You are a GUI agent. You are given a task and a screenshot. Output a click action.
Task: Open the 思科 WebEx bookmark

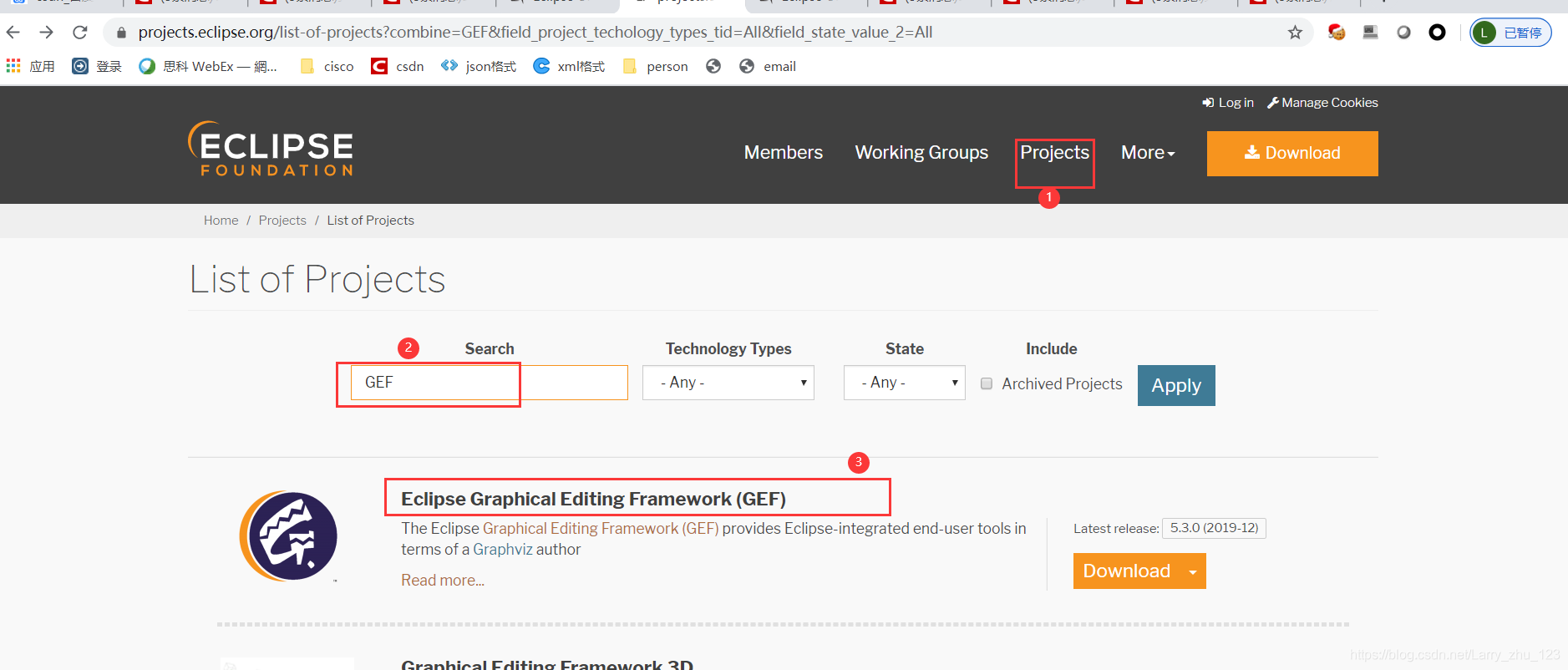point(208,66)
